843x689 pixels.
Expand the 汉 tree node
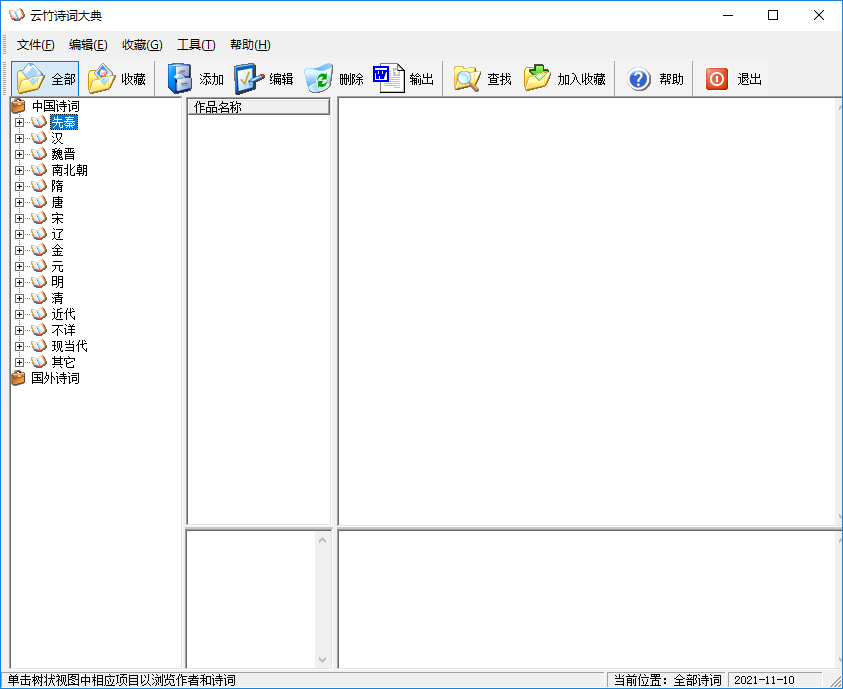[19, 139]
